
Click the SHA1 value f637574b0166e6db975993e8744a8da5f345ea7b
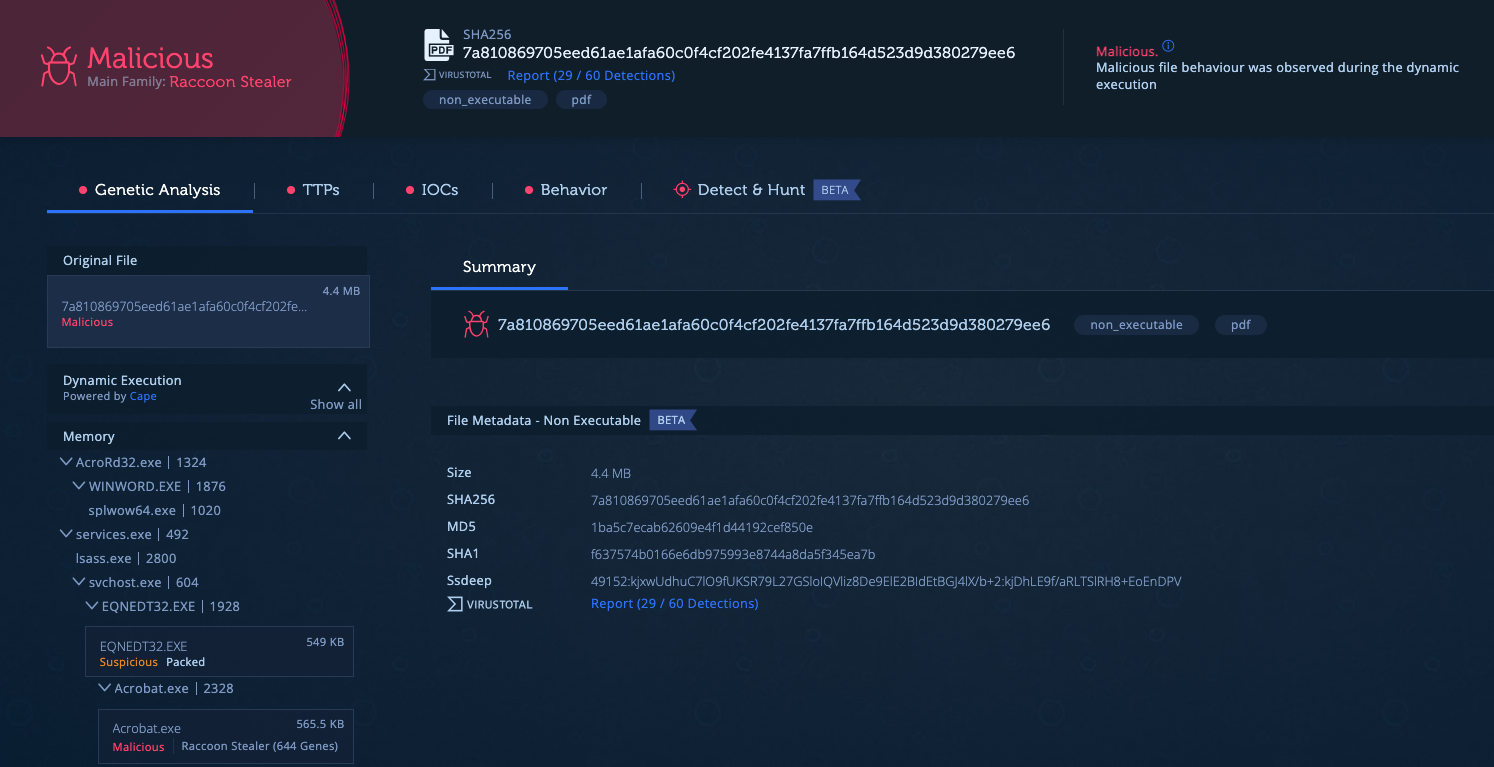(x=733, y=554)
